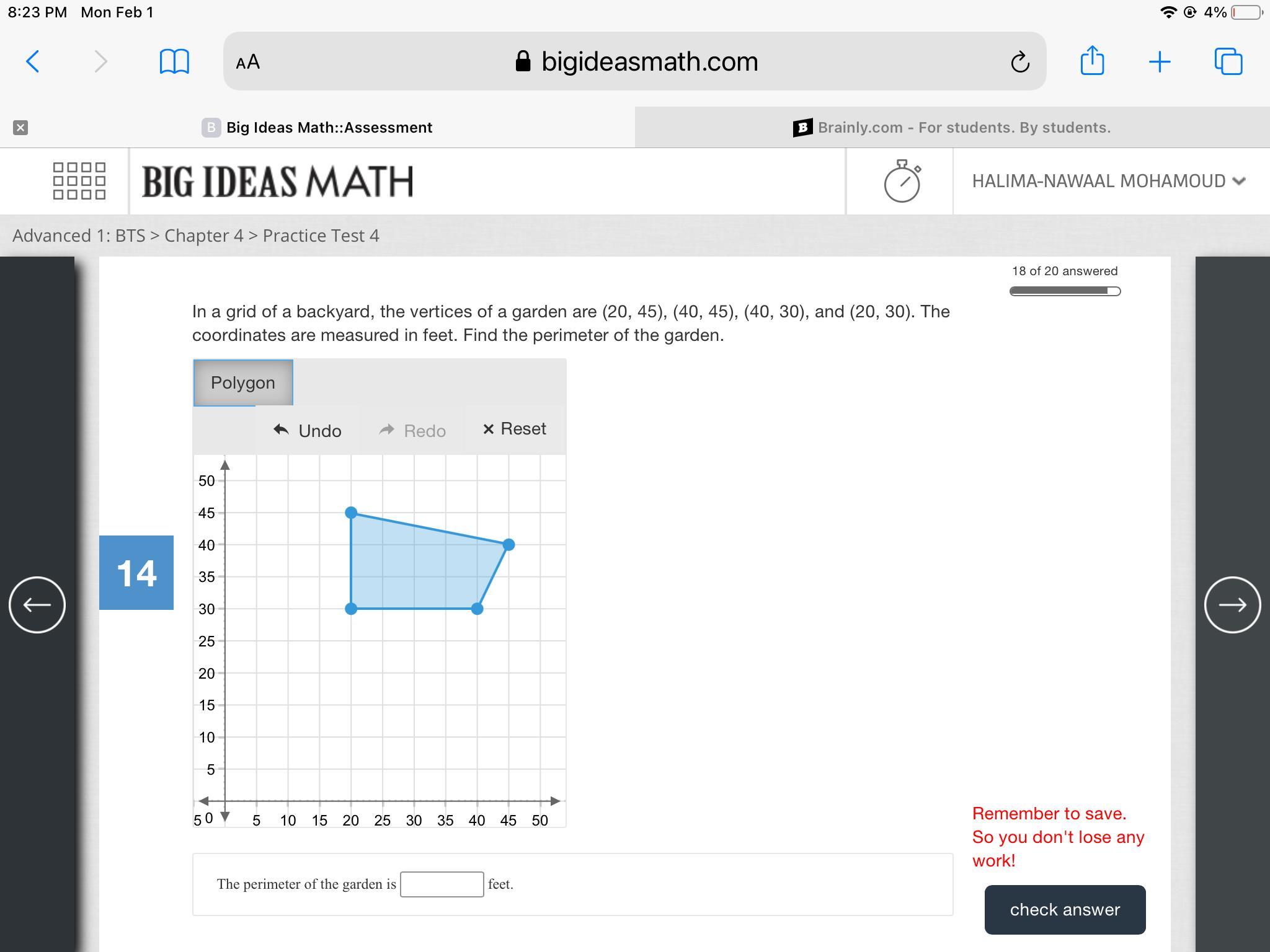
Task: Show all tabs overview icon
Action: (1228, 61)
